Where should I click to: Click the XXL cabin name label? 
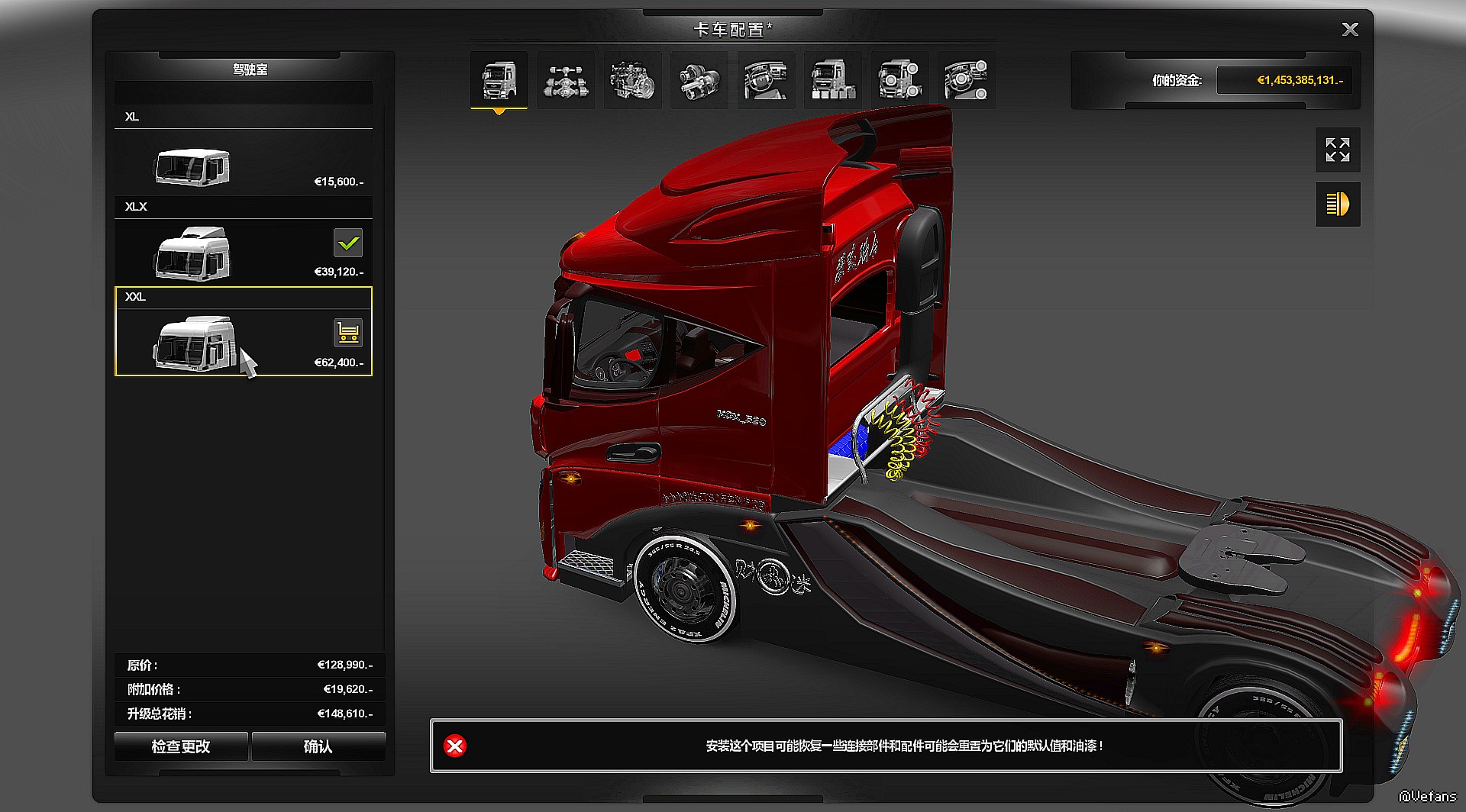[x=136, y=297]
